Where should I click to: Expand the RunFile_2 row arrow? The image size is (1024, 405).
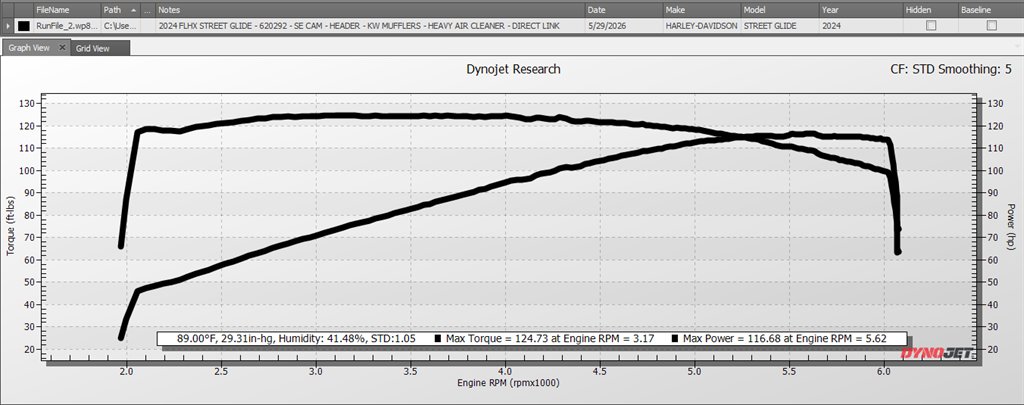click(x=7, y=26)
